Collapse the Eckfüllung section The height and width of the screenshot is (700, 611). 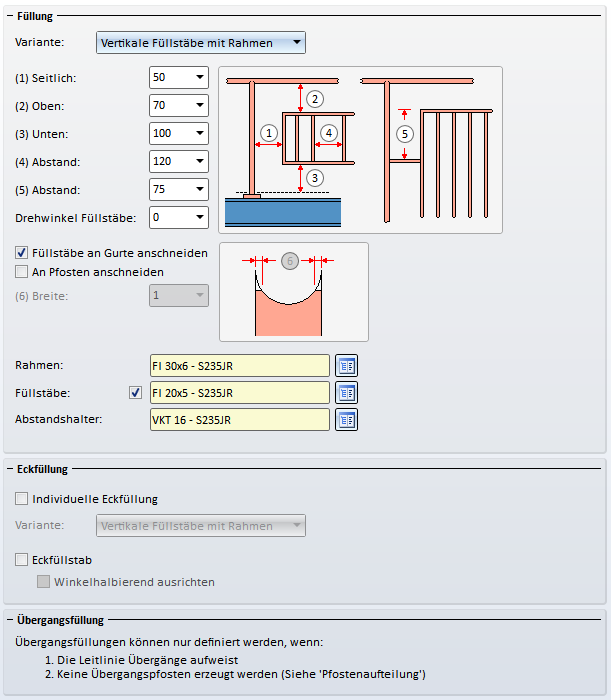click(10, 469)
